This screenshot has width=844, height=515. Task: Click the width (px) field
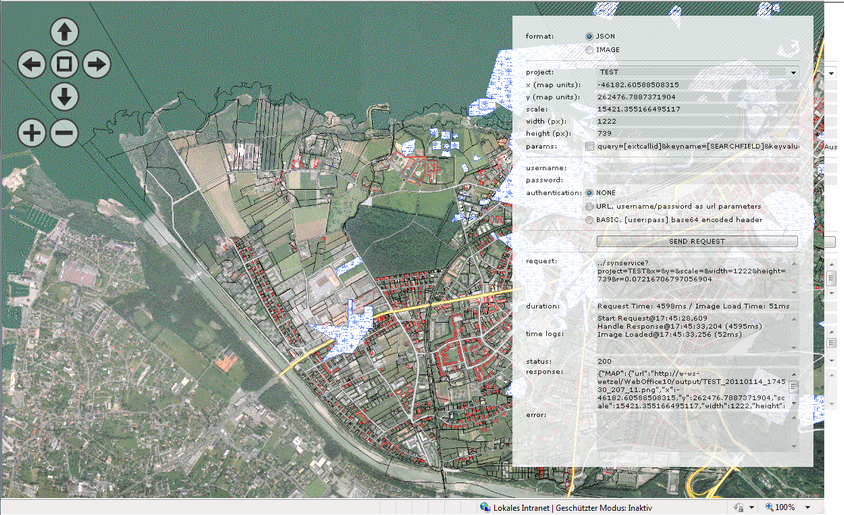click(x=696, y=121)
